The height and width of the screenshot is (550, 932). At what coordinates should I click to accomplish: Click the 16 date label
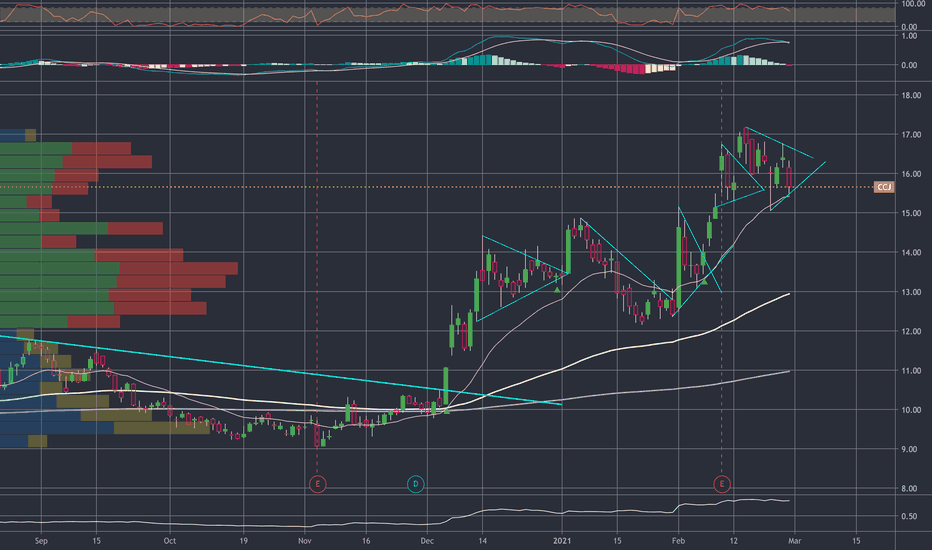366,541
